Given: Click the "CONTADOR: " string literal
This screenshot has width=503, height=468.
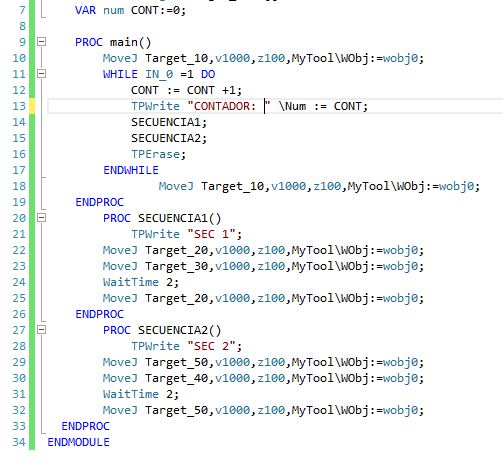Looking at the screenshot, I should 229,106.
